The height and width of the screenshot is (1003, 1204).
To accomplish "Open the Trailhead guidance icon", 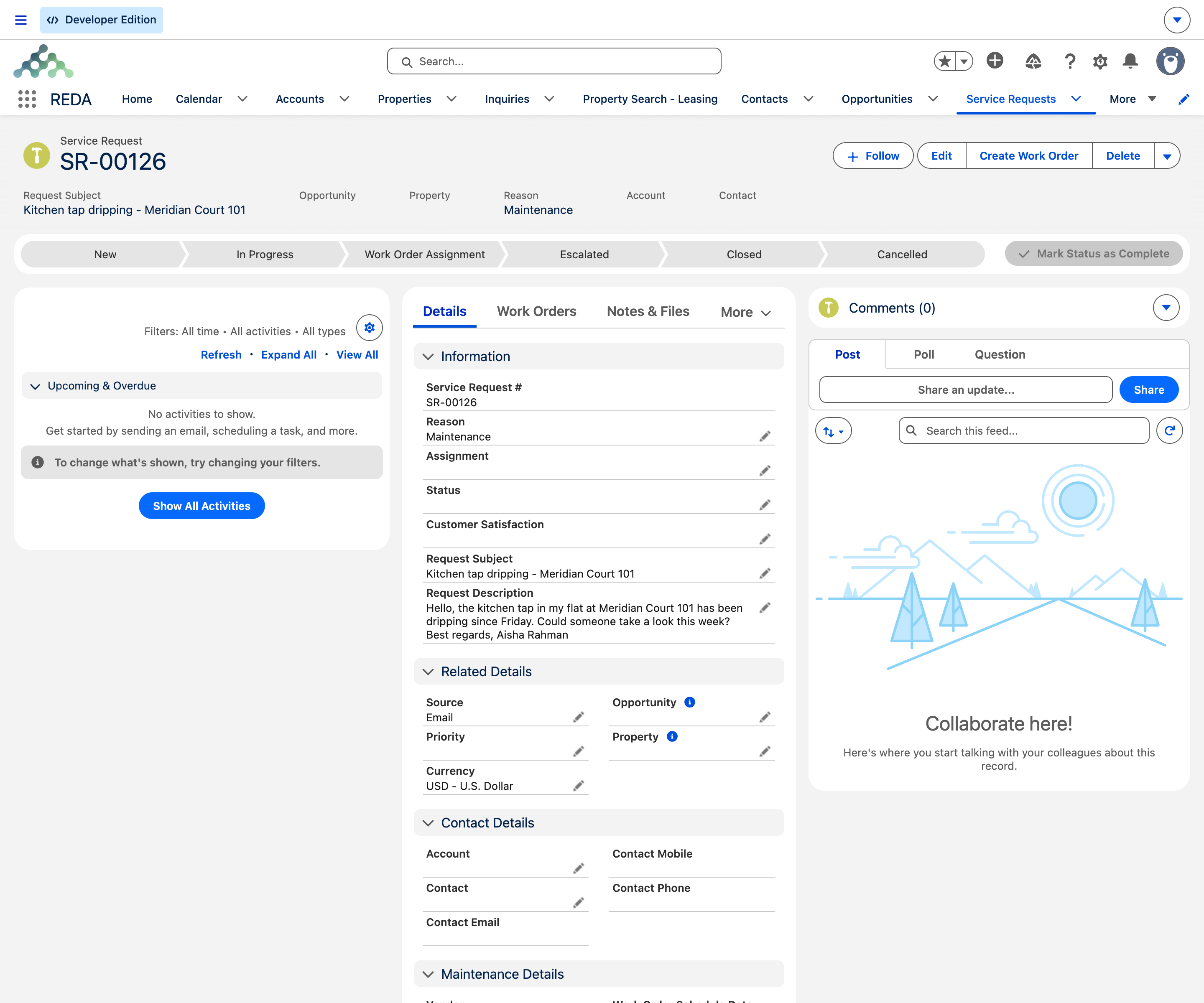I will click(x=1033, y=61).
